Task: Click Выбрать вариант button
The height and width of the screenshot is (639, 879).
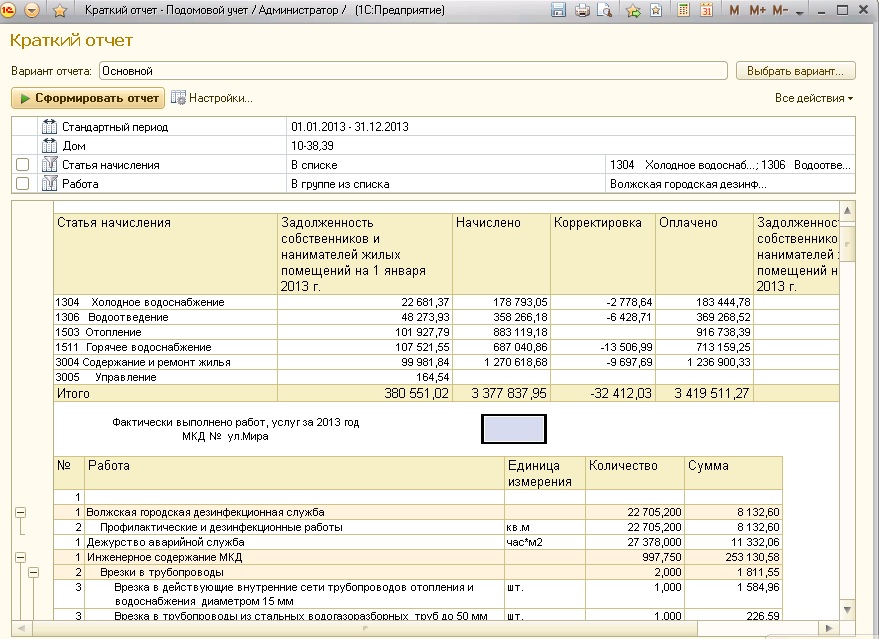Action: 795,71
